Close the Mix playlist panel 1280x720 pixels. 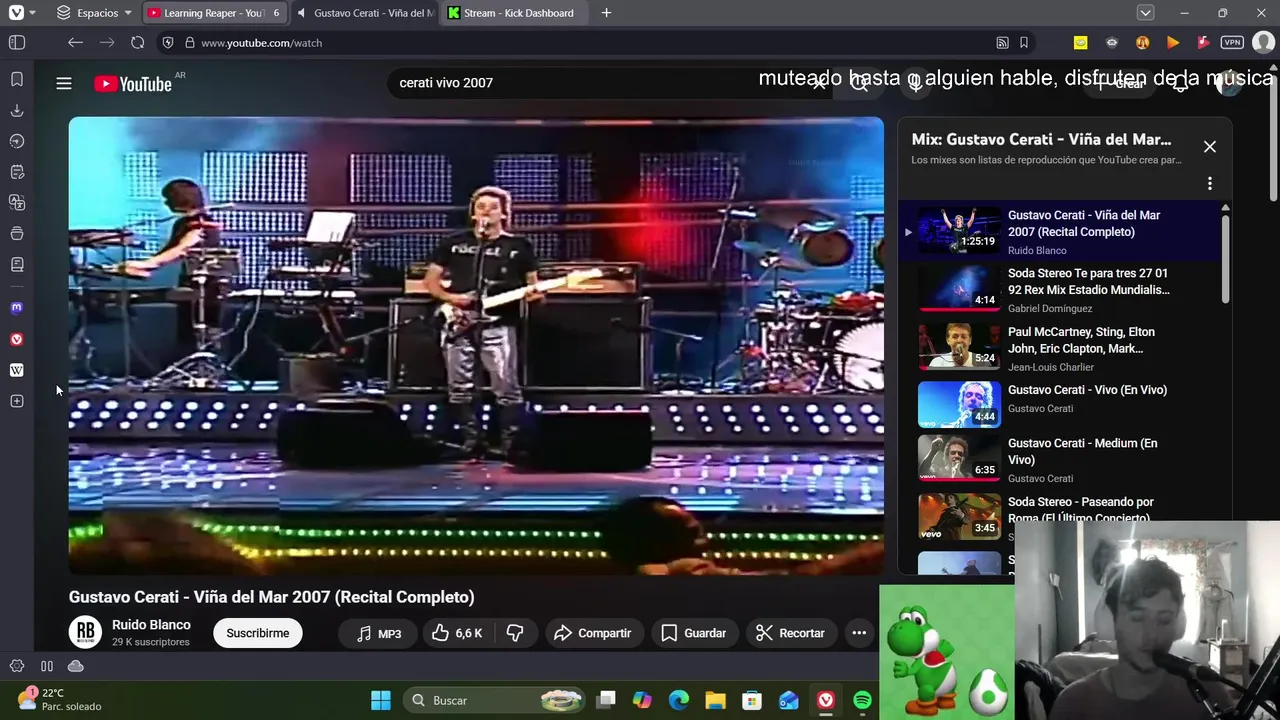pyautogui.click(x=1210, y=147)
